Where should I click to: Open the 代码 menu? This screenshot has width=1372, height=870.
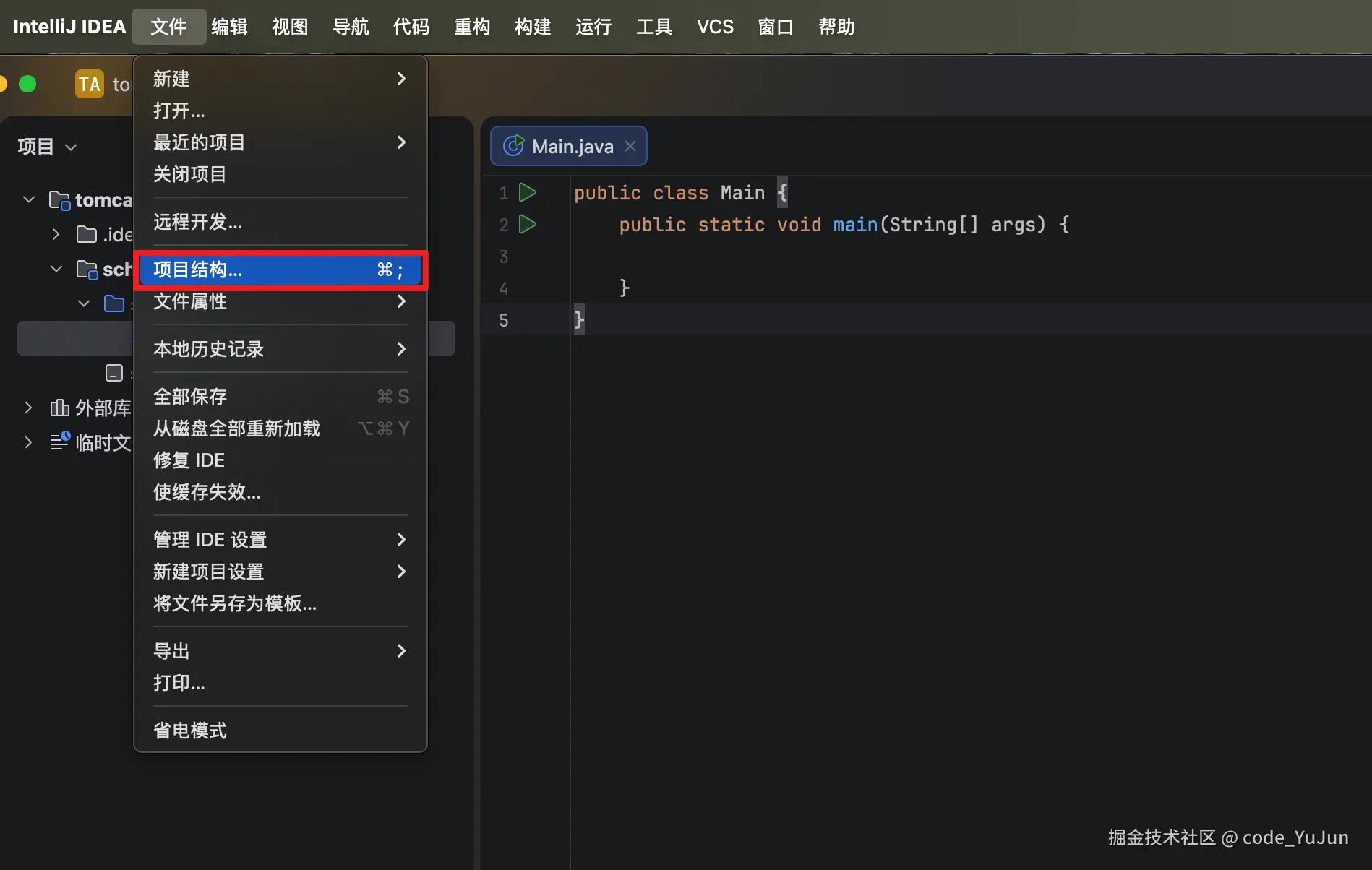coord(411,27)
